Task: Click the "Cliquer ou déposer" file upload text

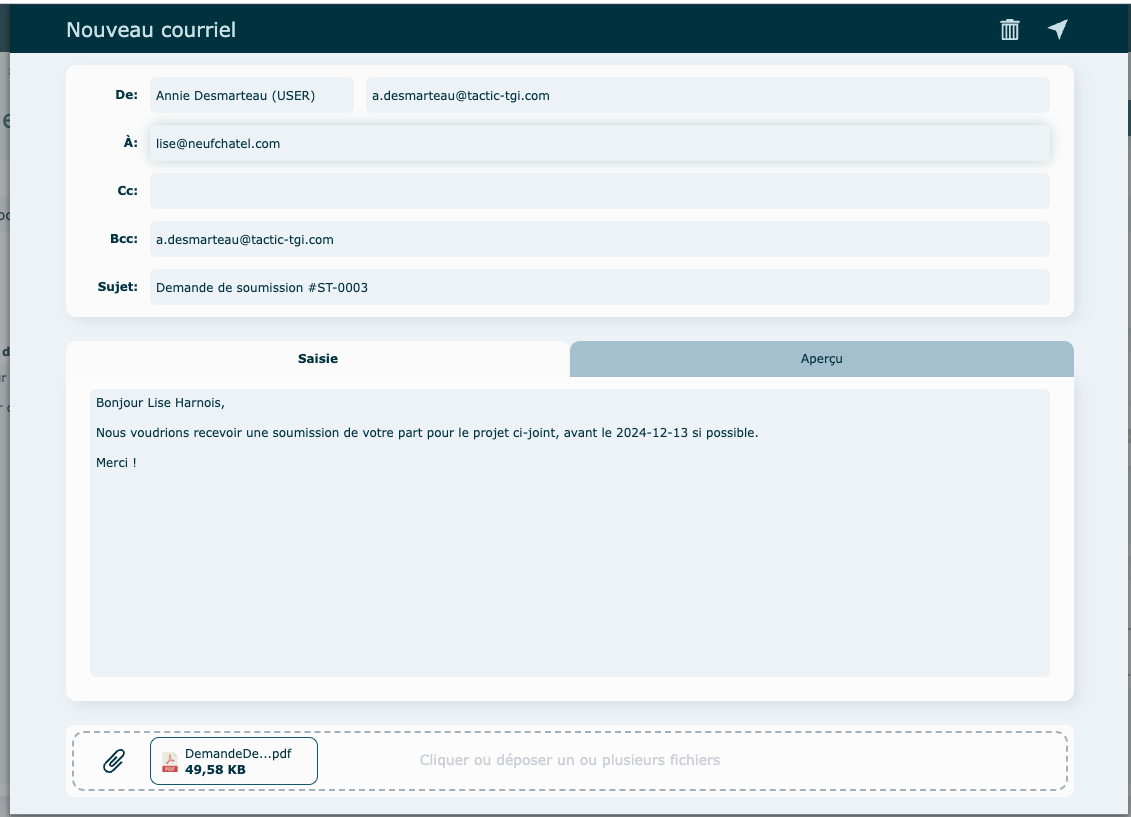Action: 569,760
